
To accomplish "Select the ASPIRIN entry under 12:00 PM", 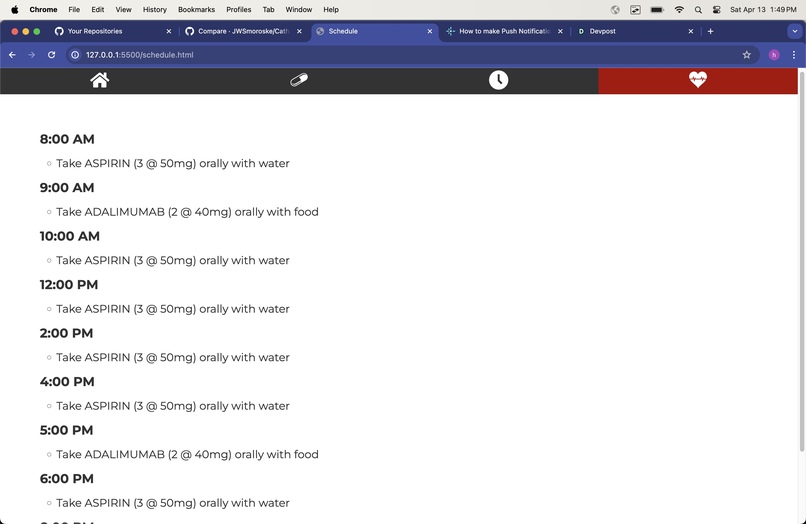I will point(173,309).
